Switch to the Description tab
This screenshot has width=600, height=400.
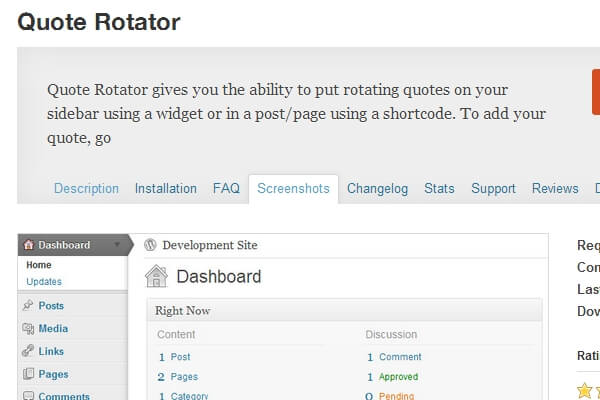point(86,188)
